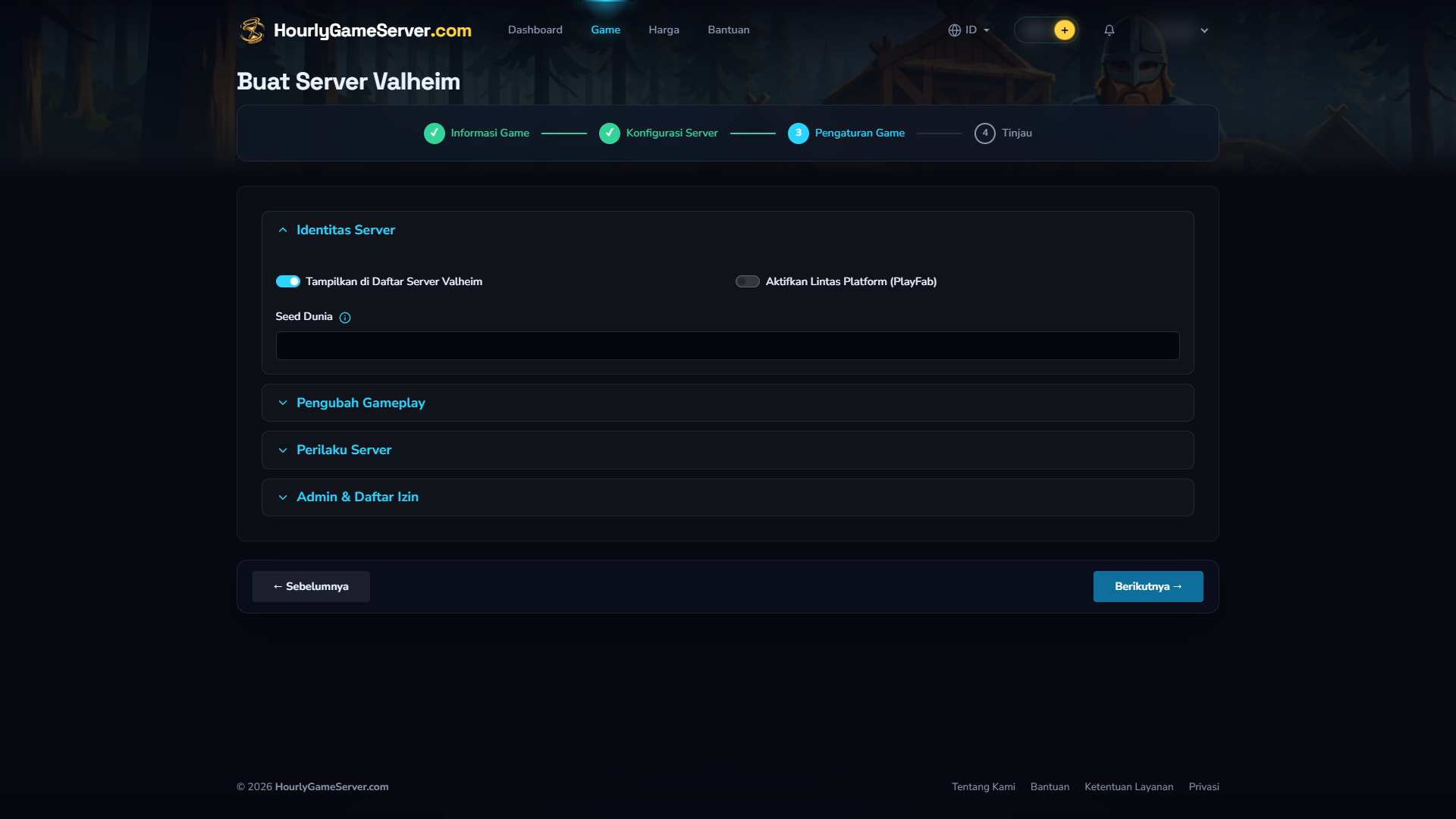This screenshot has width=1456, height=819.
Task: Open notifications bell icon
Action: [1109, 30]
